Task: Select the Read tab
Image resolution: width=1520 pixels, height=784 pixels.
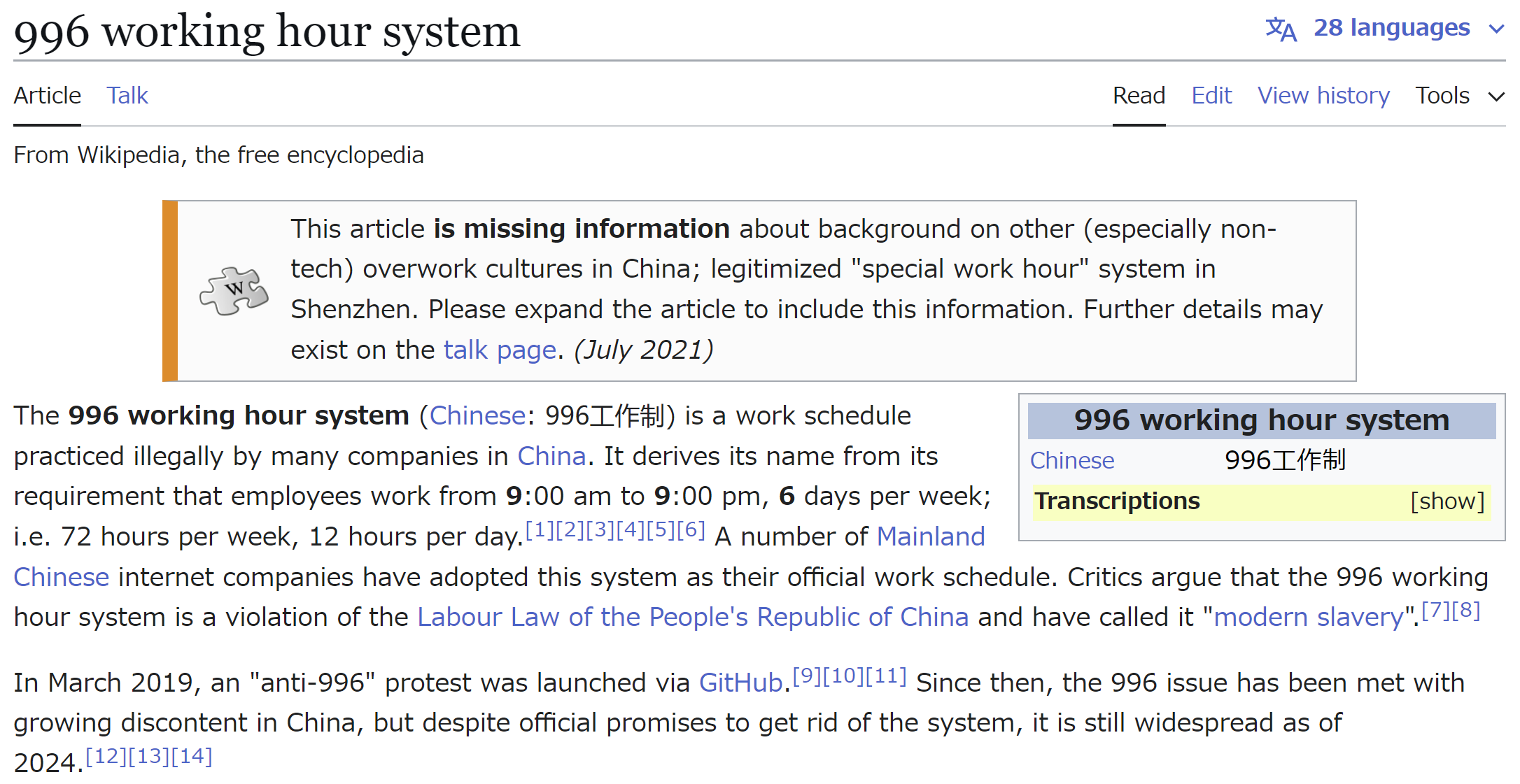Action: [1139, 96]
